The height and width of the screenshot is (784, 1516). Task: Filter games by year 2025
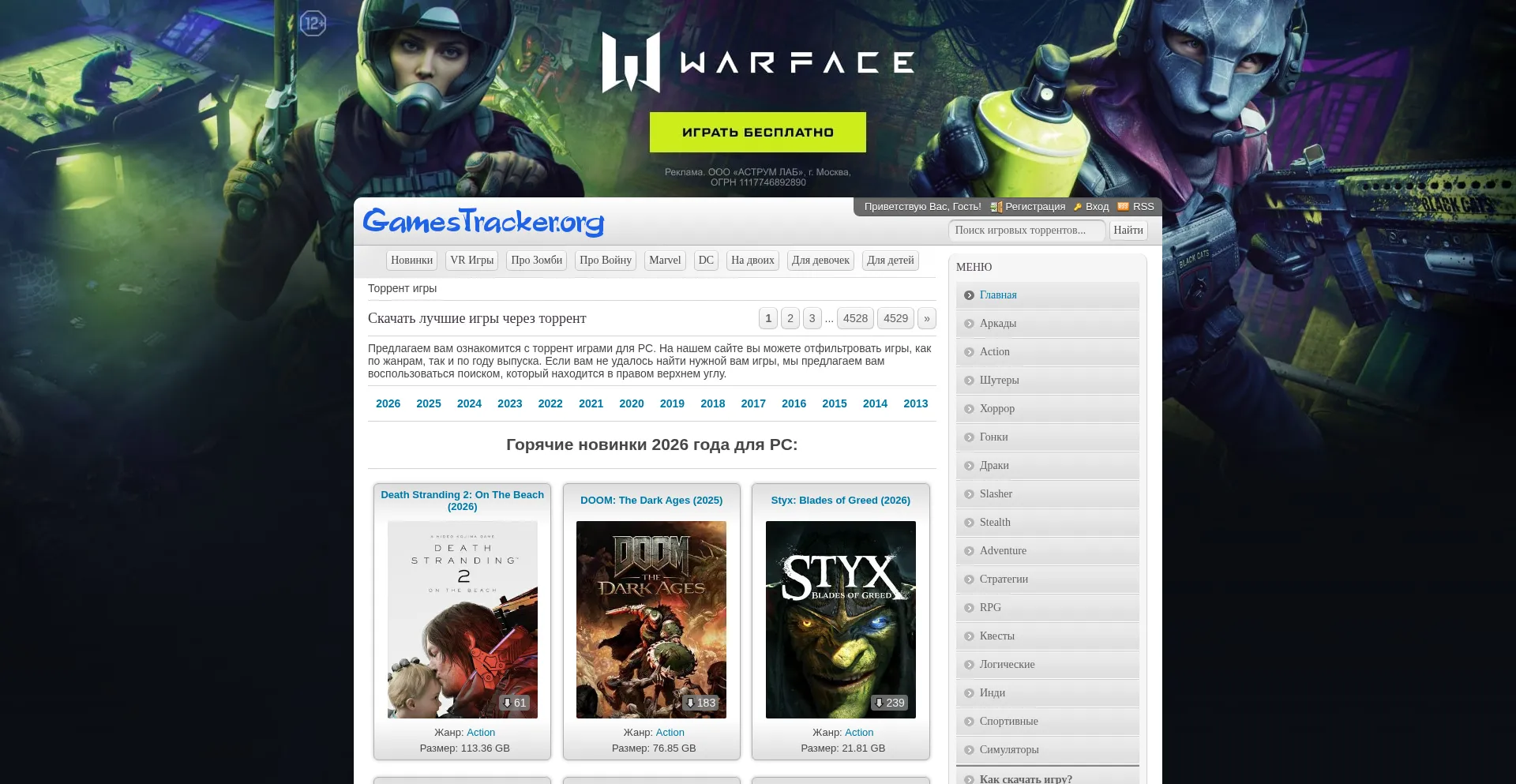429,403
